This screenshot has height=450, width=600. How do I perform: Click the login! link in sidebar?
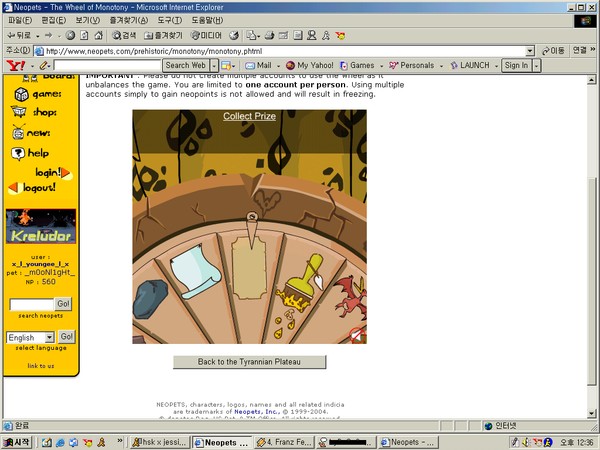(x=53, y=173)
